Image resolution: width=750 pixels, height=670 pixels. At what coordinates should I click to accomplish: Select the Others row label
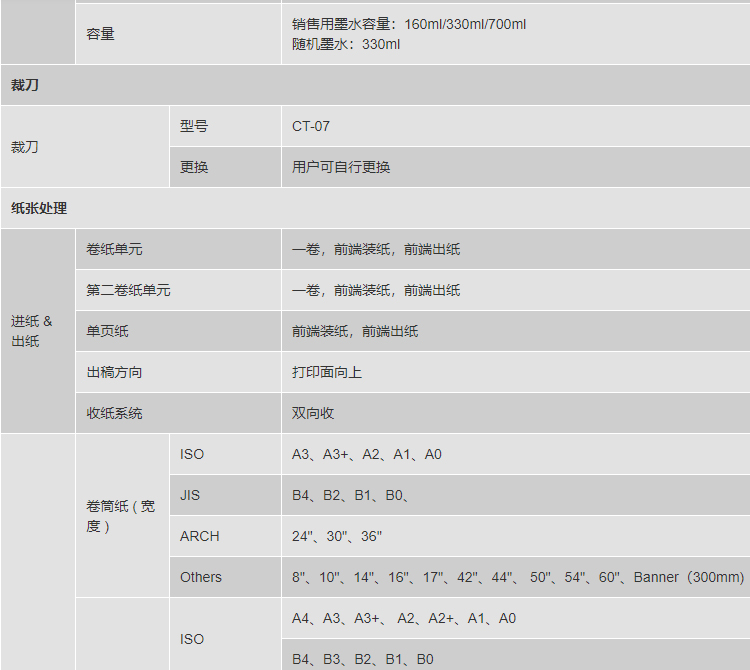pyautogui.click(x=201, y=577)
